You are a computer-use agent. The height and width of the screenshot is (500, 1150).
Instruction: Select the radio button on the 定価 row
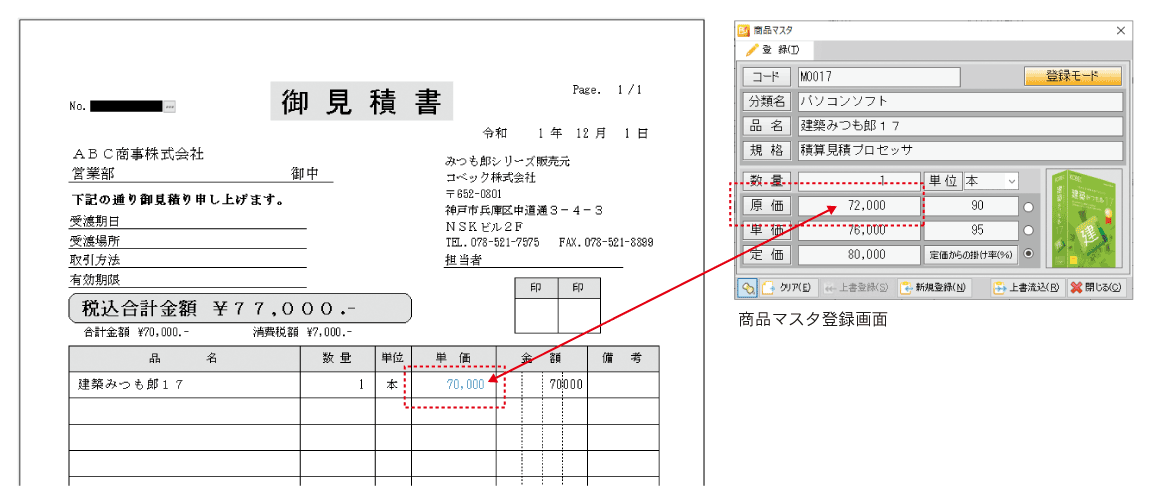click(x=1028, y=255)
